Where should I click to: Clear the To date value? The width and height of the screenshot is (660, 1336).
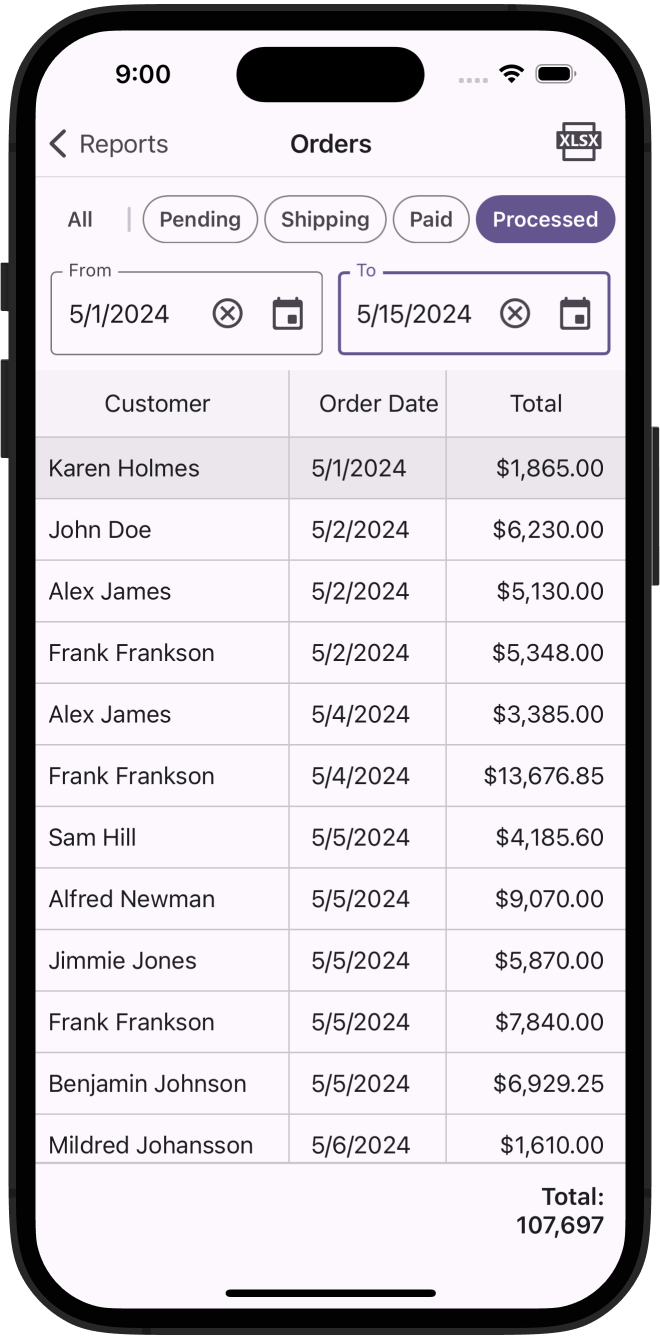[x=515, y=314]
